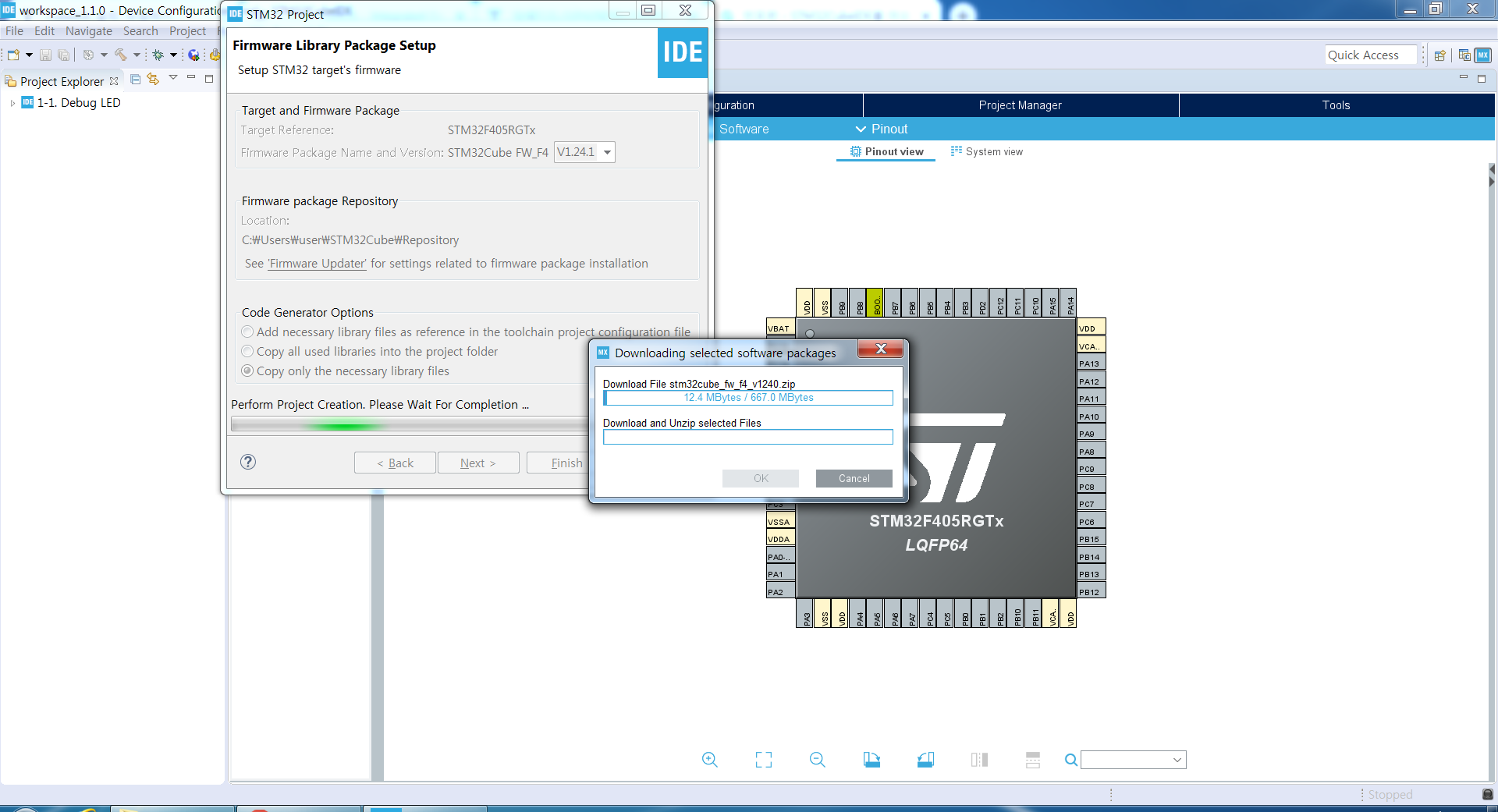Screen dimensions: 1498x812
Task: Click the build configuration gauge icon
Action: coord(88,55)
